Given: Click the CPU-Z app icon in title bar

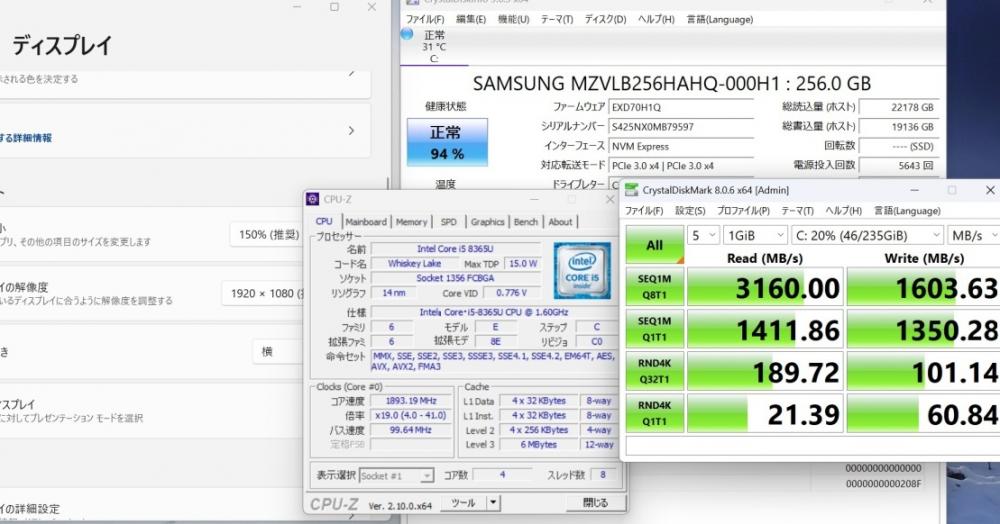Looking at the screenshot, I should tap(312, 199).
